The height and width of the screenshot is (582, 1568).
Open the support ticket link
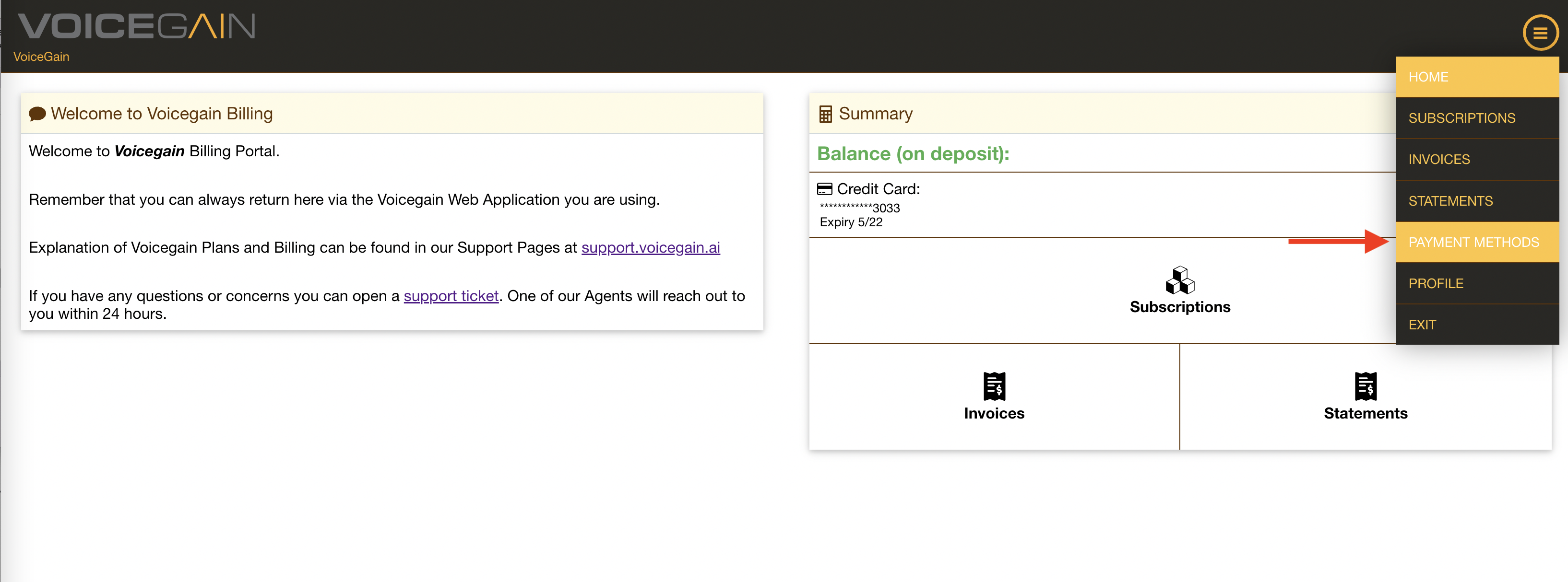click(x=451, y=296)
